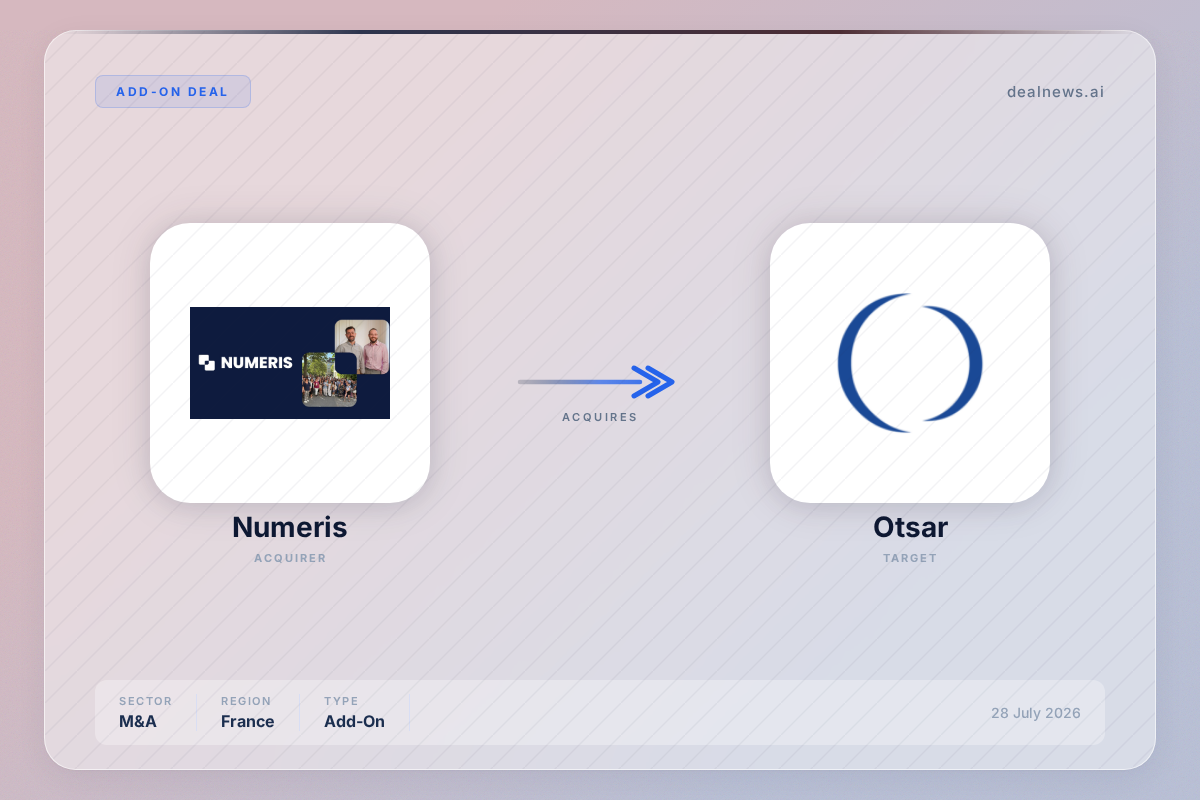The height and width of the screenshot is (800, 1200).
Task: Click the Numeris logo card
Action: tap(290, 363)
